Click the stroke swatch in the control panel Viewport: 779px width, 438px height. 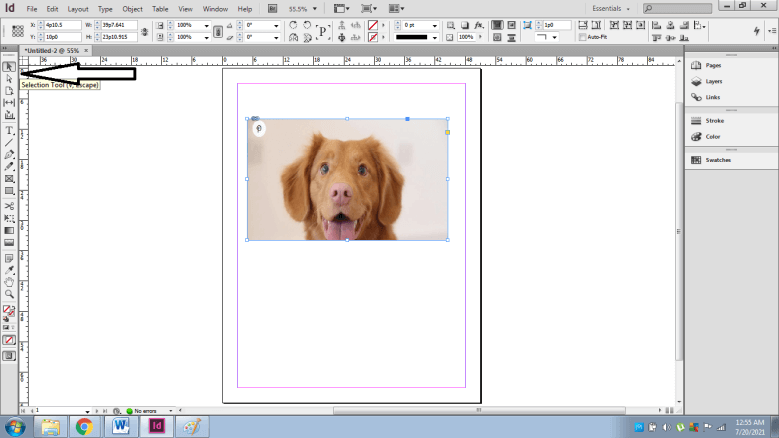(373, 37)
